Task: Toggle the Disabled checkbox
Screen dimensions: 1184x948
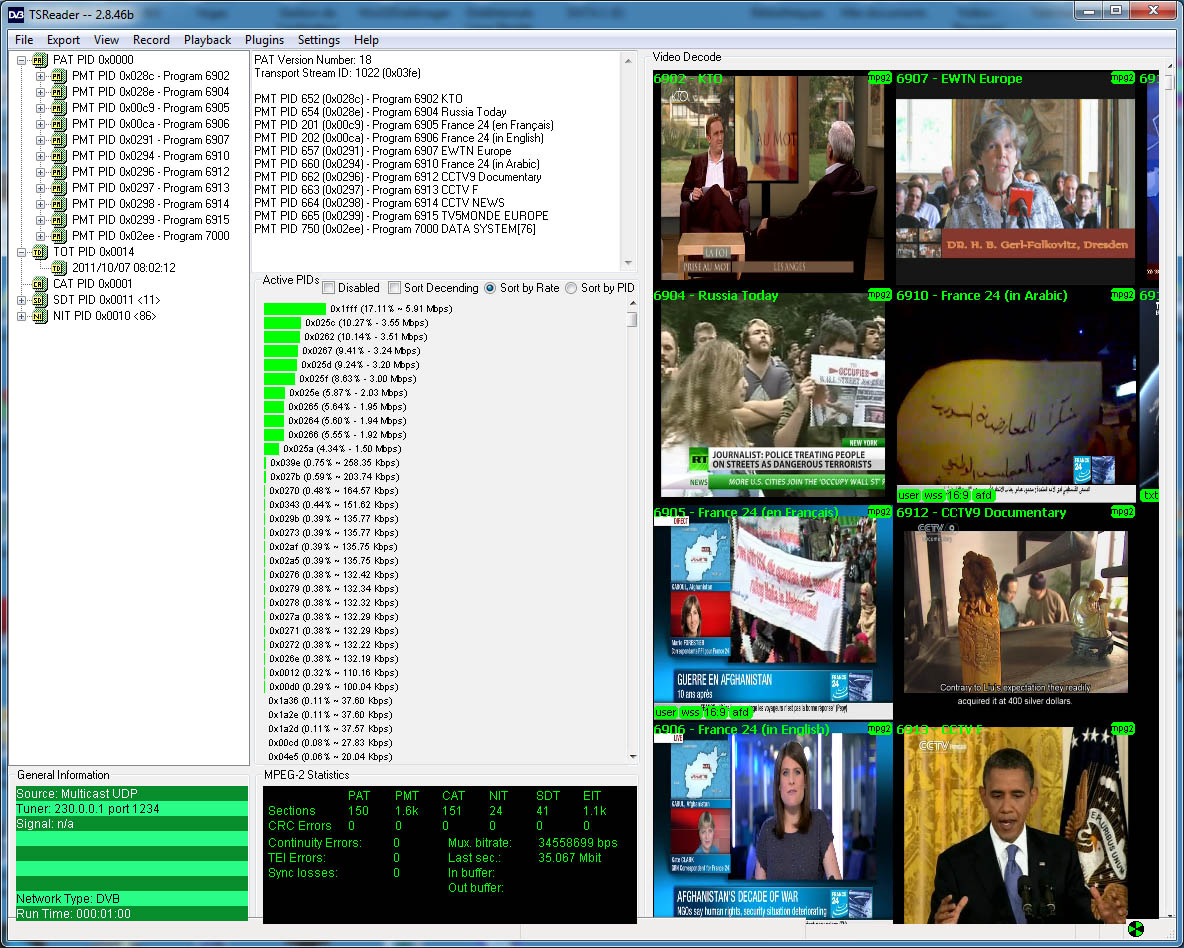Action: point(328,288)
